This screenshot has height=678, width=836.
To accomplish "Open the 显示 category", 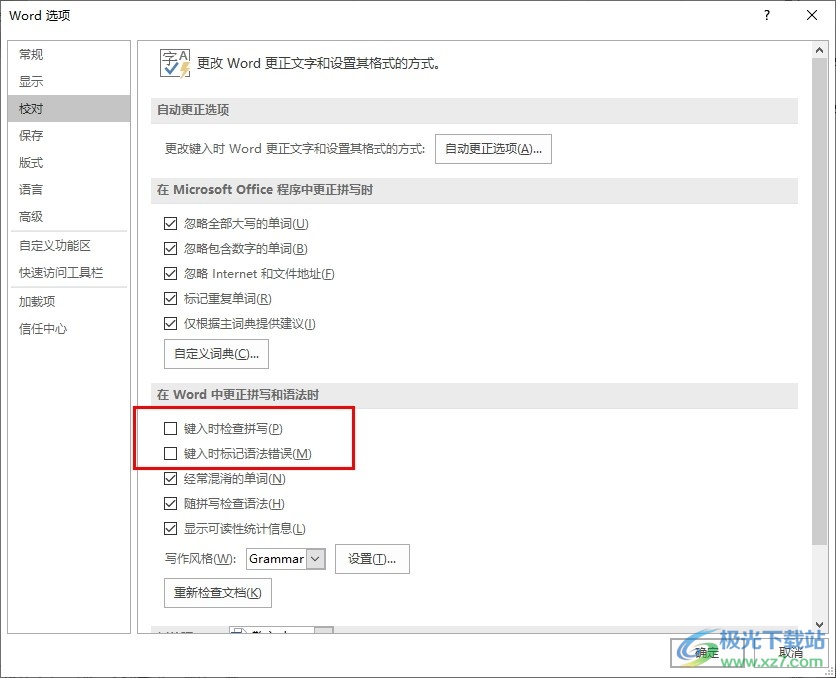I will tap(69, 82).
